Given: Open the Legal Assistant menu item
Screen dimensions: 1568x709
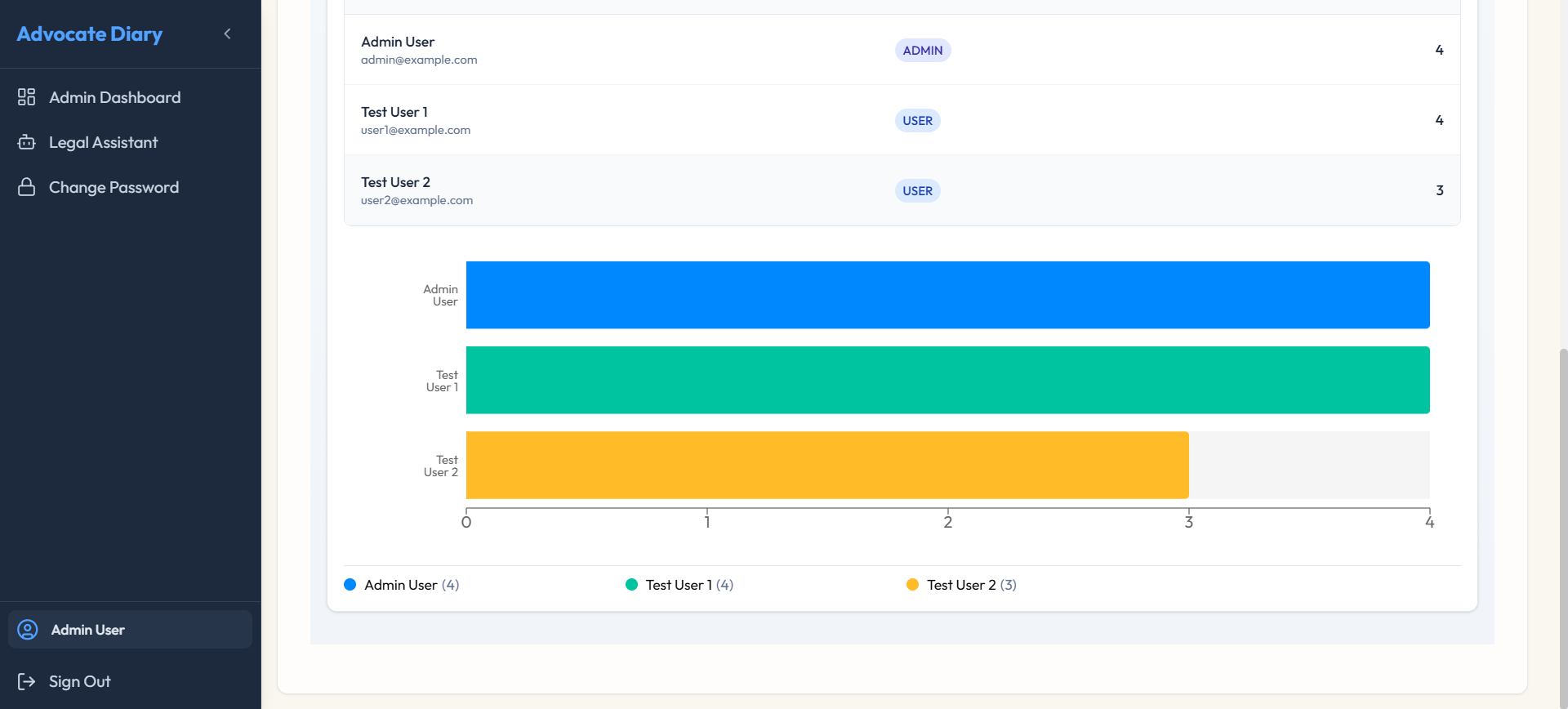Looking at the screenshot, I should tap(103, 142).
